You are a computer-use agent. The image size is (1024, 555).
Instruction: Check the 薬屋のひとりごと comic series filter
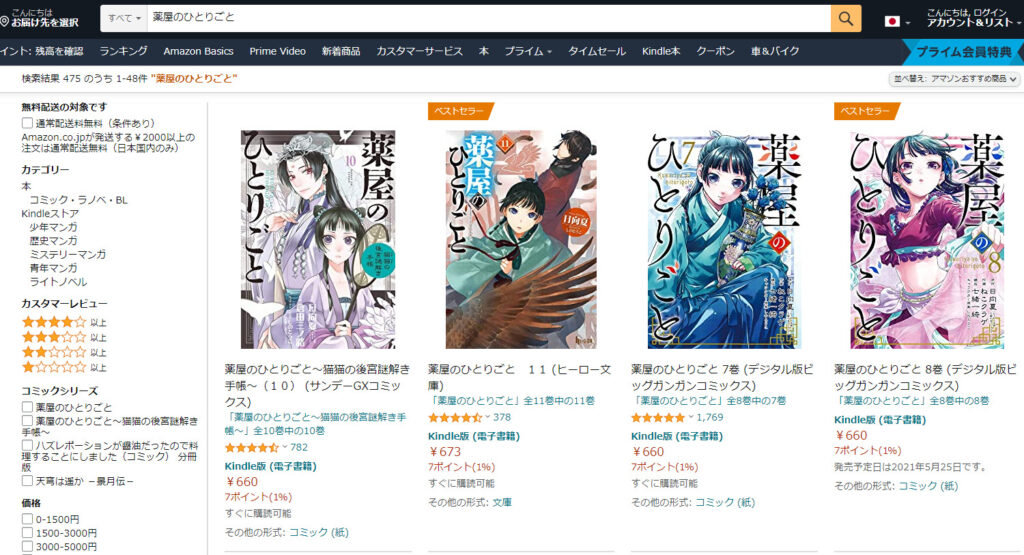pos(27,407)
